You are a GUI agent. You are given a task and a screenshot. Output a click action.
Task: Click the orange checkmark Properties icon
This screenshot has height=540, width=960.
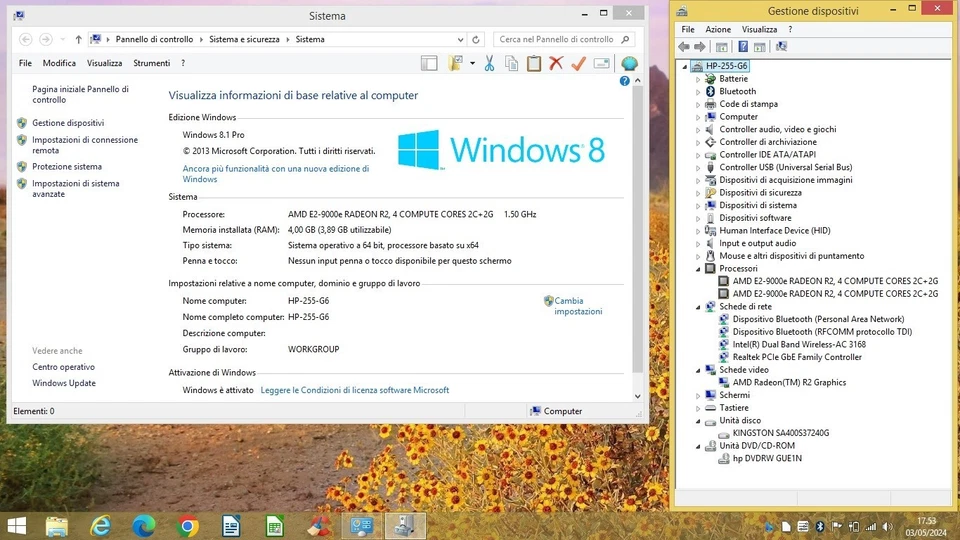pos(579,63)
